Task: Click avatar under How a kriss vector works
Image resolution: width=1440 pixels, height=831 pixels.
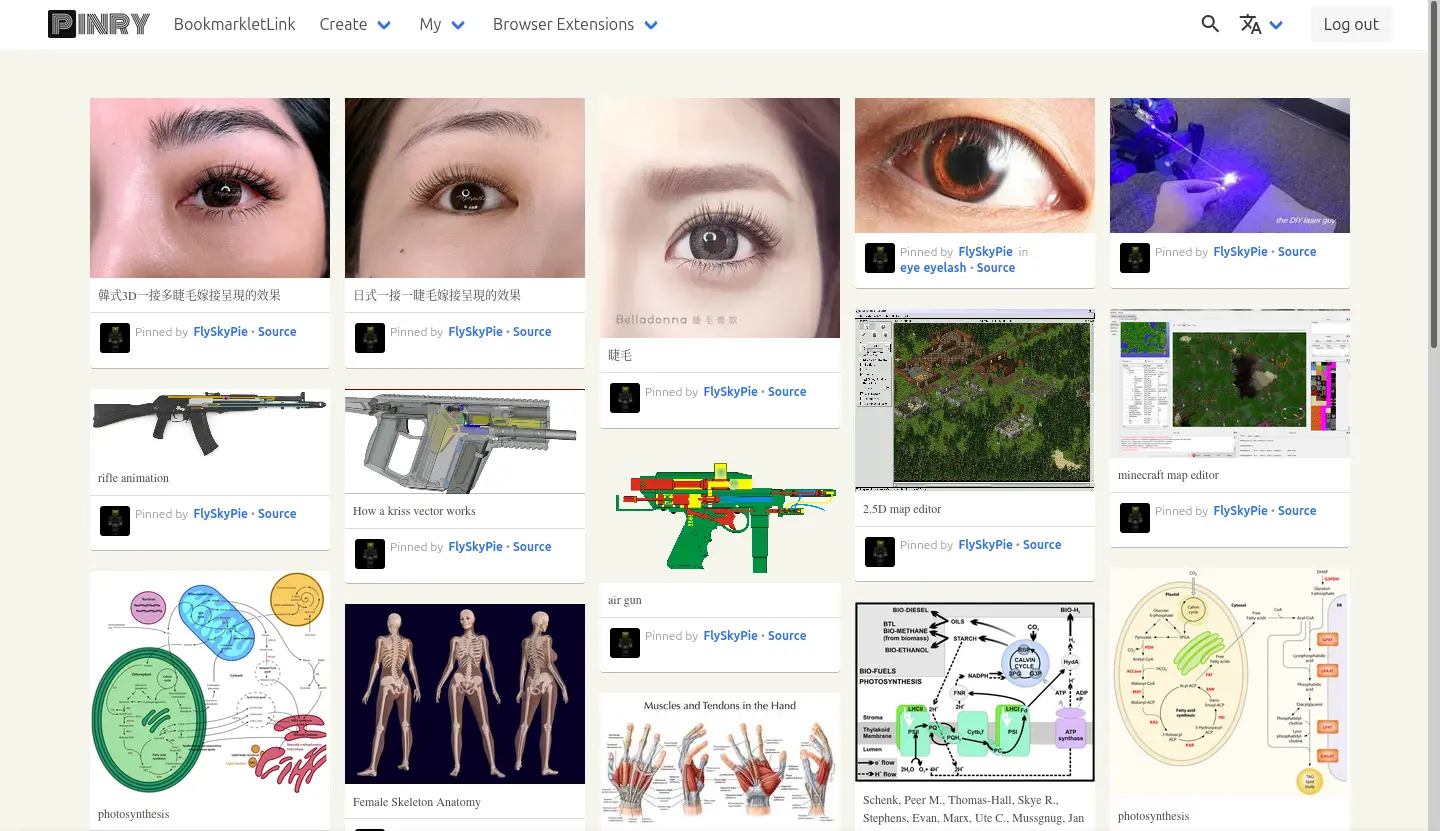Action: tap(370, 554)
